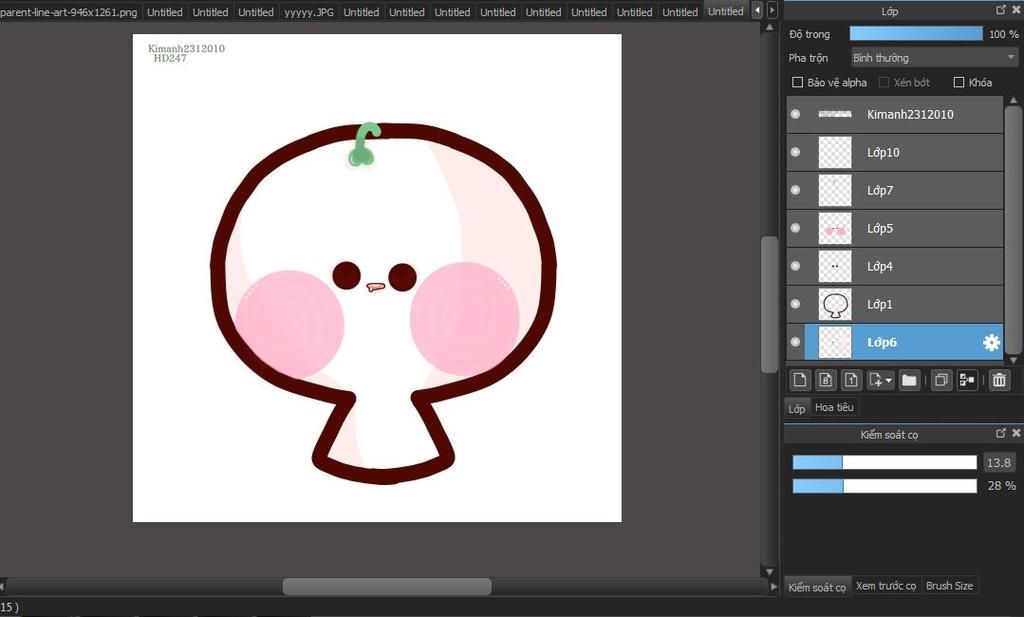The width and height of the screenshot is (1024, 617).
Task: Duplicate the selected layer
Action: [x=941, y=380]
